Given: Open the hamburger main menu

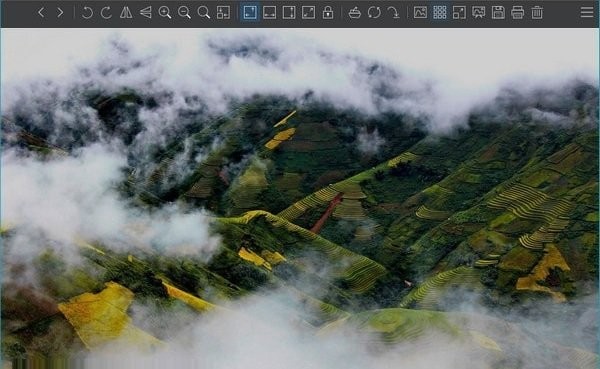Looking at the screenshot, I should click(587, 12).
